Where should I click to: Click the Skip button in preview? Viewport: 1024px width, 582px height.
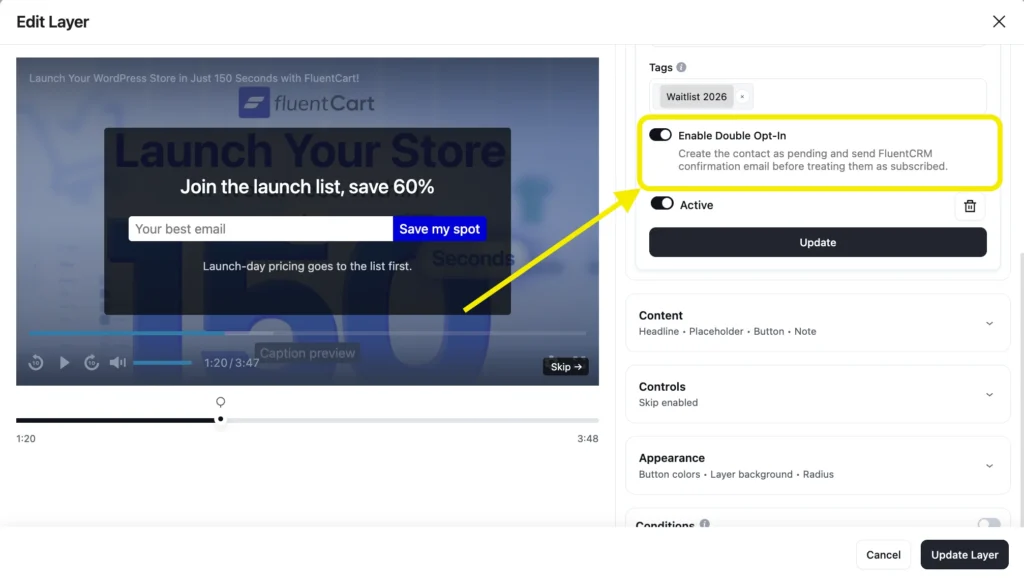coord(566,366)
